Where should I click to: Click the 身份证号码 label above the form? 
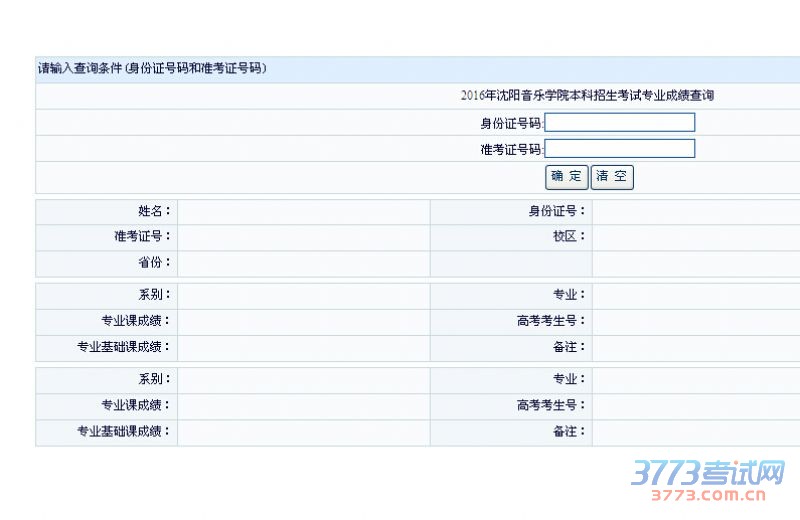510,123
